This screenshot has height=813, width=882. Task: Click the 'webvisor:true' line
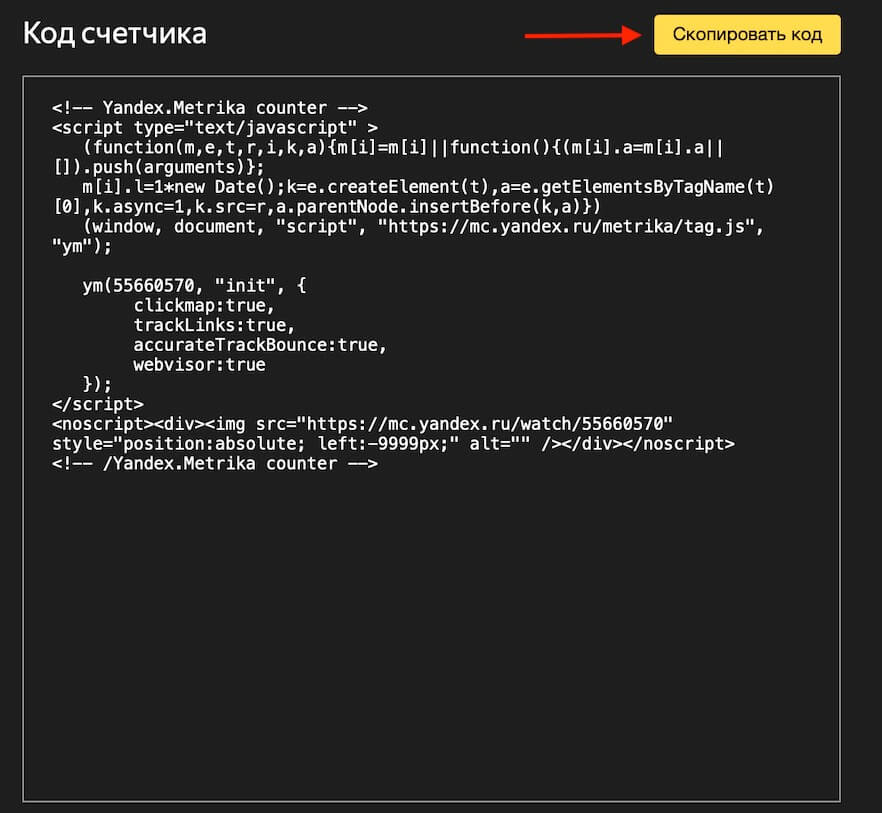pos(199,365)
